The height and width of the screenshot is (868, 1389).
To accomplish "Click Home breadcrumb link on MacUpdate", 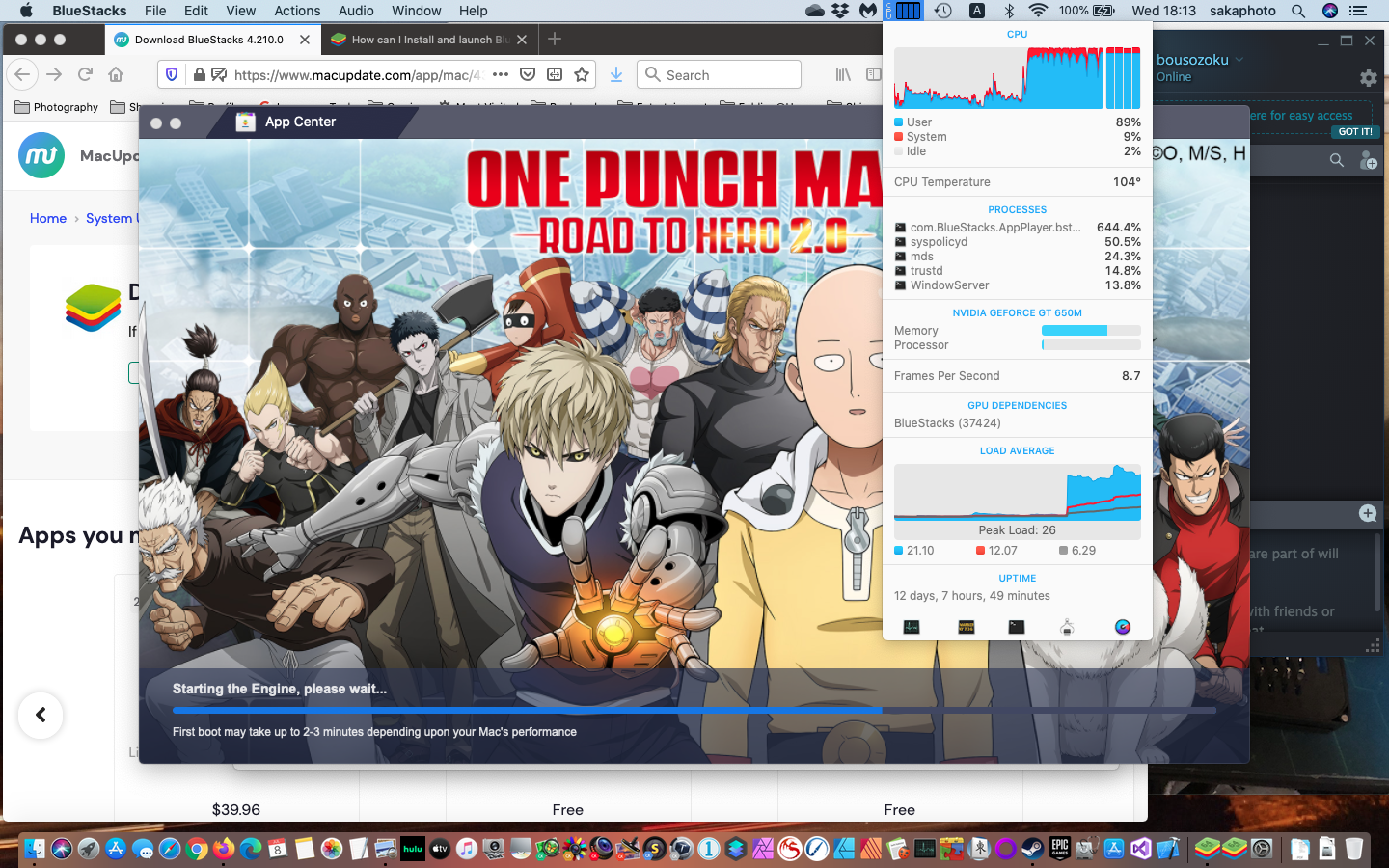I will [x=48, y=218].
